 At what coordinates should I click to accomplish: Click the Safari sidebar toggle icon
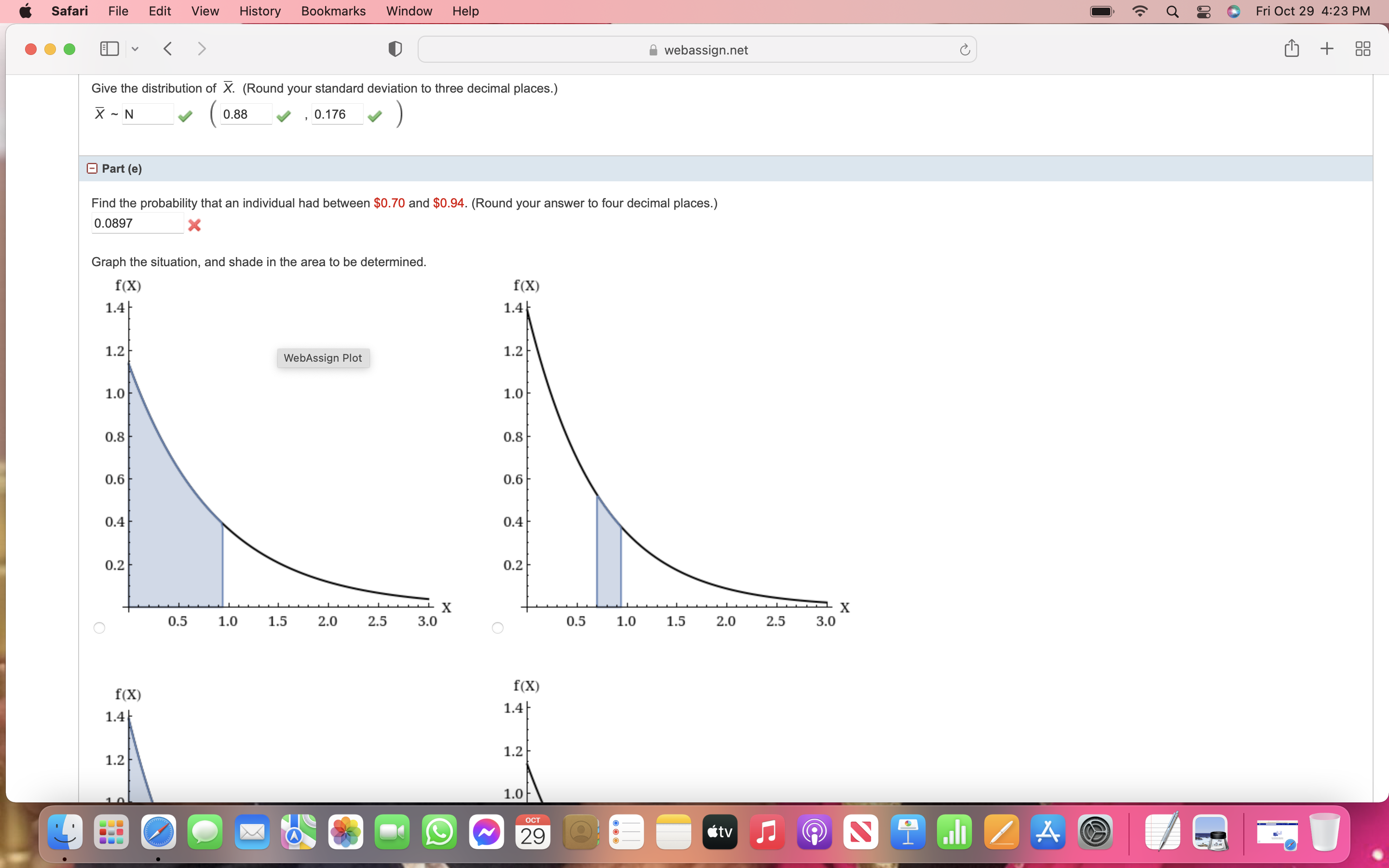point(109,49)
